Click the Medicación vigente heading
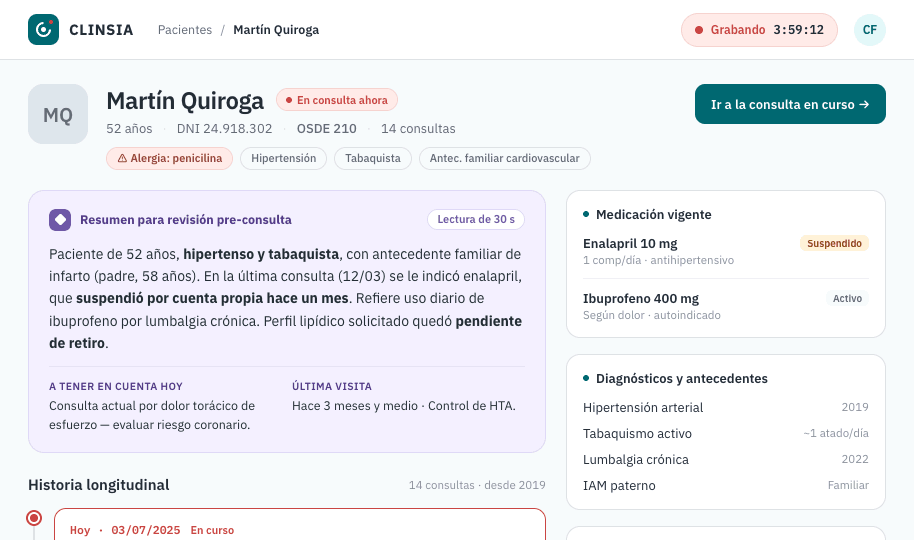Screen dimensions: 914x540 coord(653,215)
